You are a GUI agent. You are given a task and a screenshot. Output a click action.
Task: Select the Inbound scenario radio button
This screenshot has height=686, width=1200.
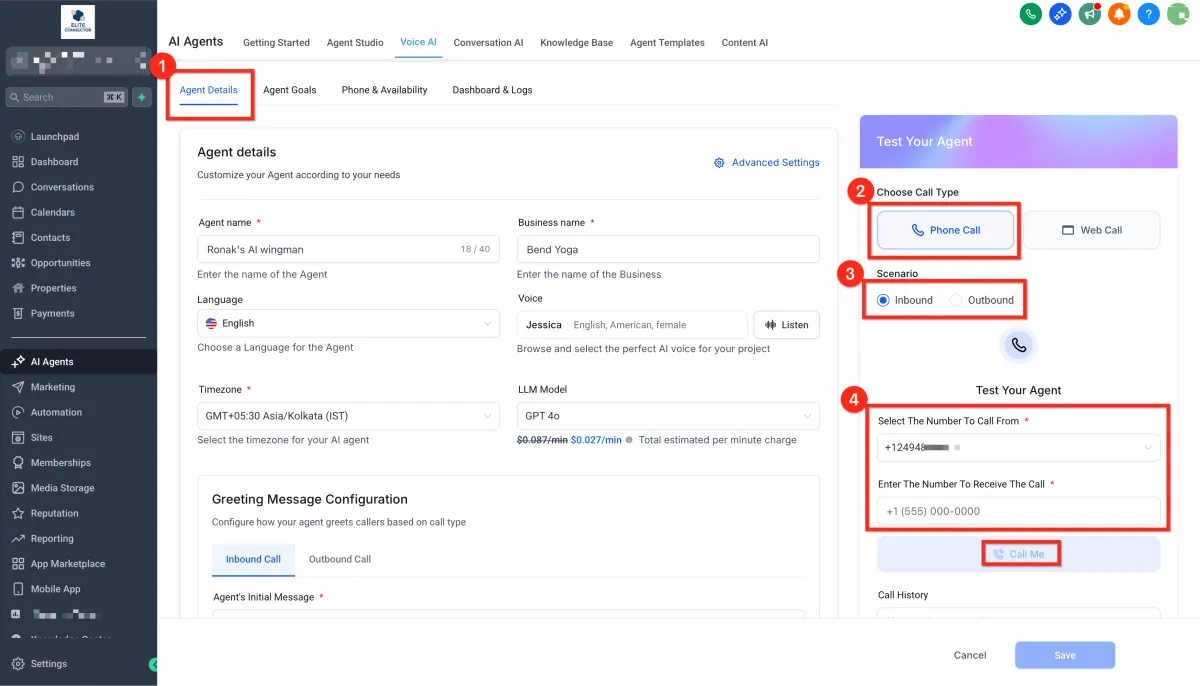click(883, 300)
